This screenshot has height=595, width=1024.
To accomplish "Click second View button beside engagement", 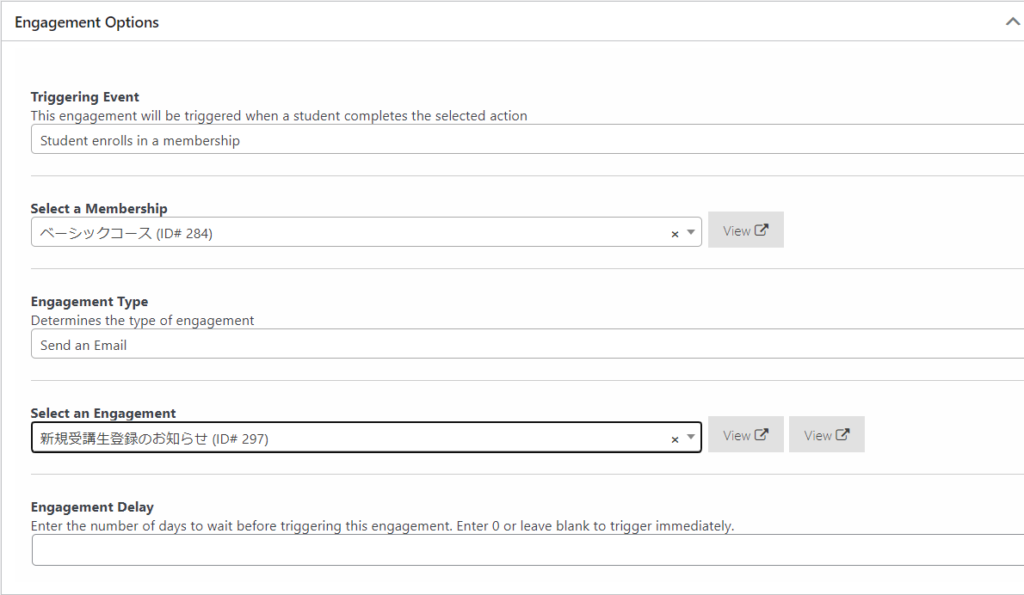I will [x=826, y=434].
